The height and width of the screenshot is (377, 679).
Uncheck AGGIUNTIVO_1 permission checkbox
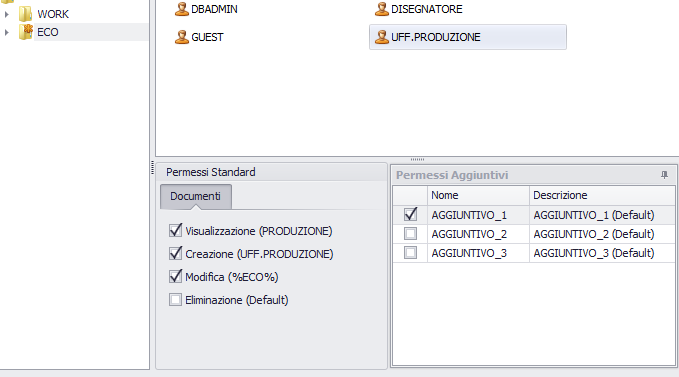[410, 215]
